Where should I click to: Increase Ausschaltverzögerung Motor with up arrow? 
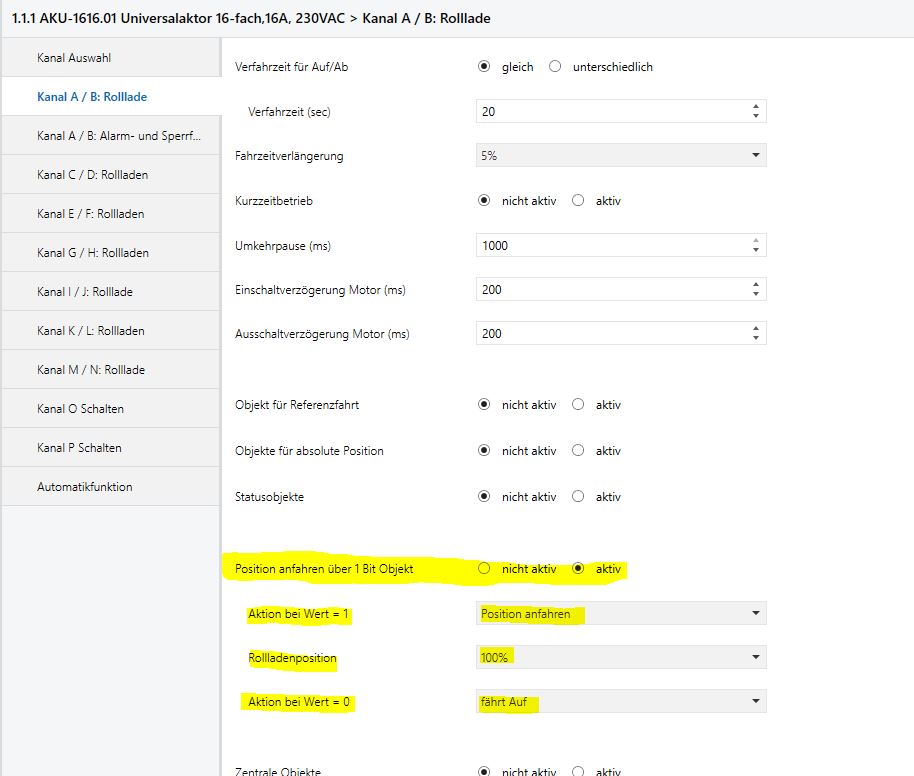point(755,328)
